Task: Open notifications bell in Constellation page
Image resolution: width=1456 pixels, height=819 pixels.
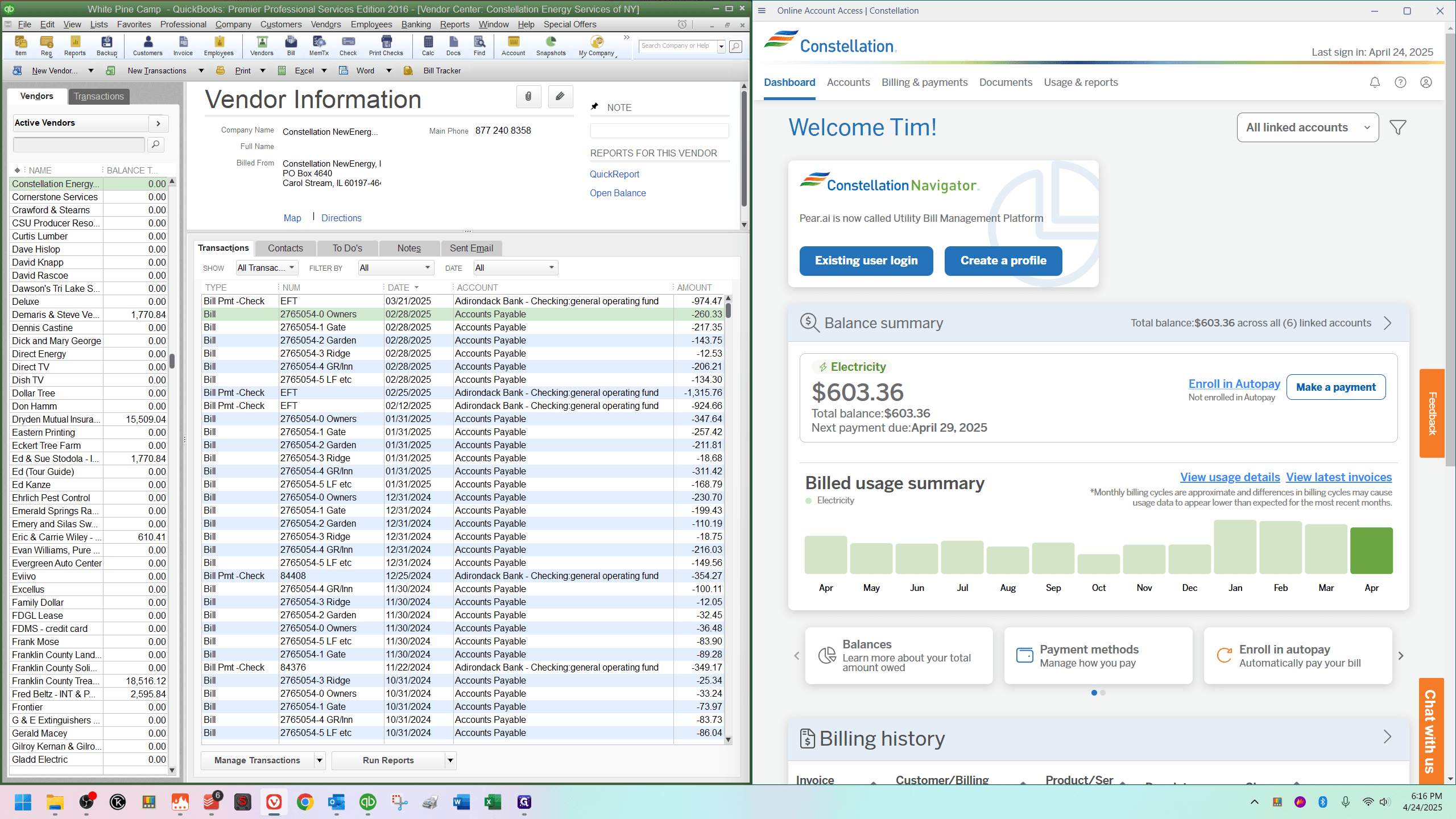Action: pos(1375,82)
